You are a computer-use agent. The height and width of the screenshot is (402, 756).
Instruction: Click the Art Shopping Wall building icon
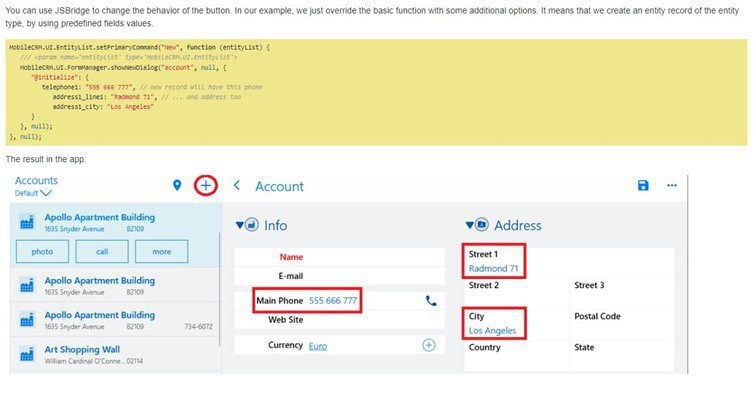[27, 354]
